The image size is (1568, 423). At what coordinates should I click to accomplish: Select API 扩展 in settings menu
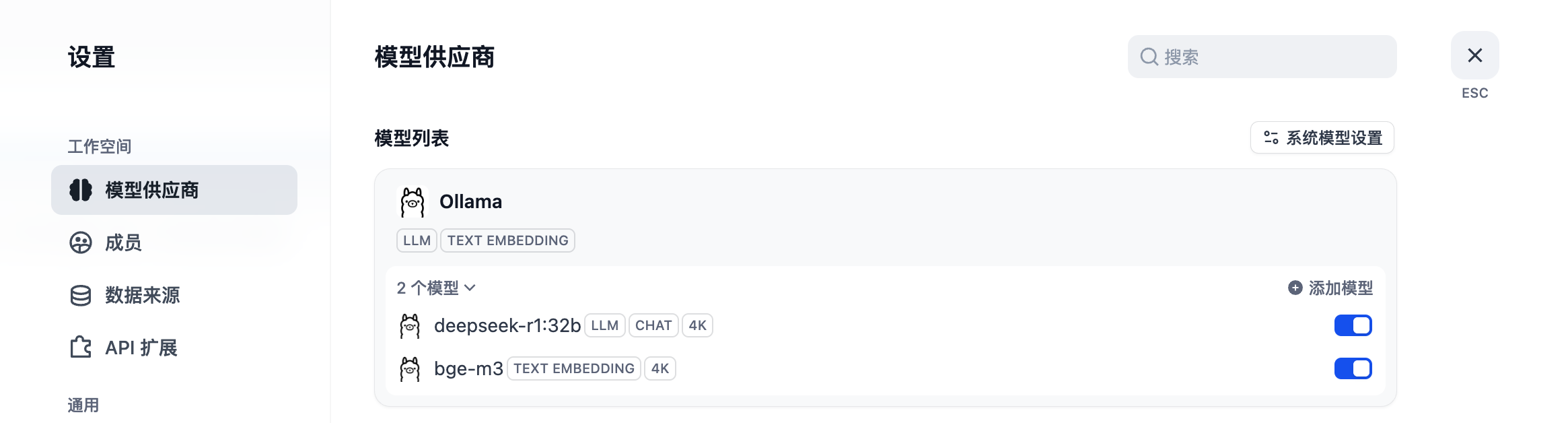click(x=141, y=348)
